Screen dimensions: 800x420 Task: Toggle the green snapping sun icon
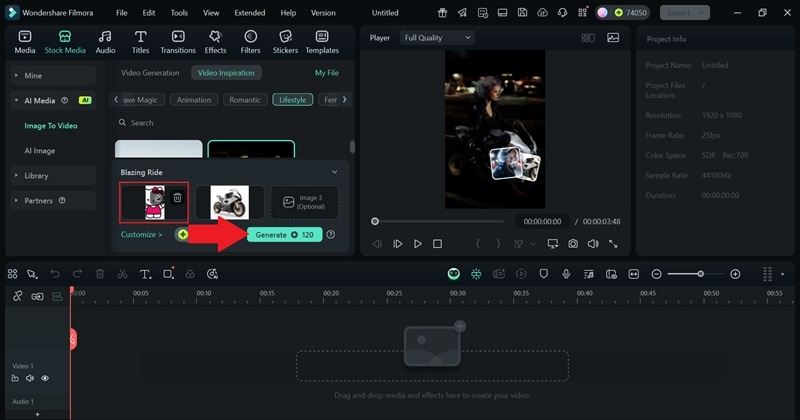click(476, 274)
